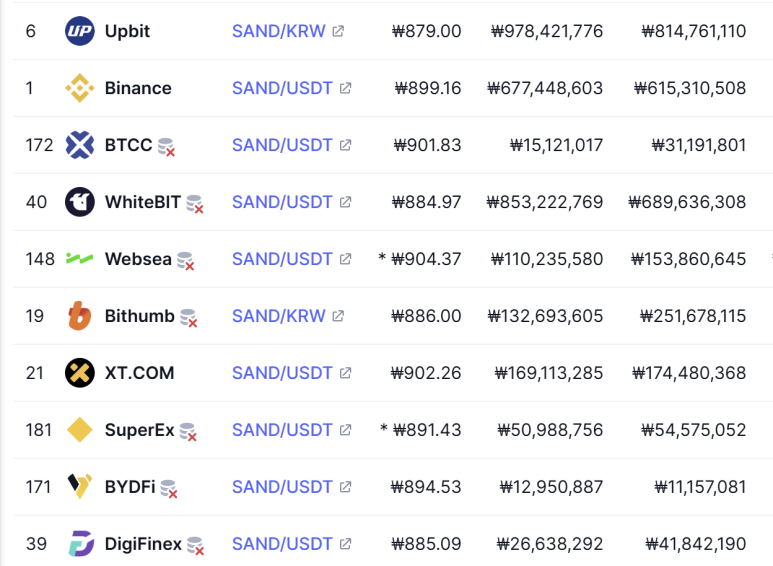
Task: Click the XT.COM logo icon
Action: tap(79, 373)
